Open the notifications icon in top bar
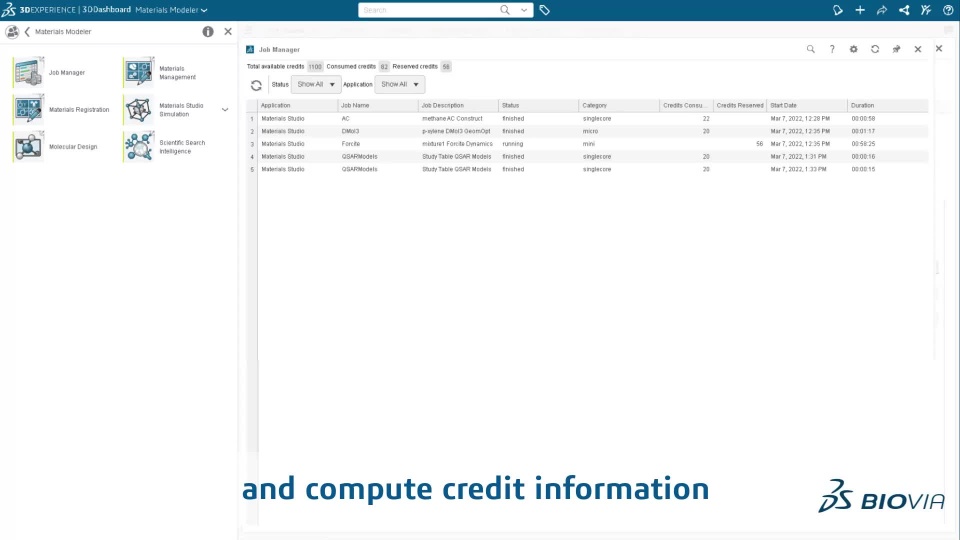This screenshot has width=960, height=540. 838,10
